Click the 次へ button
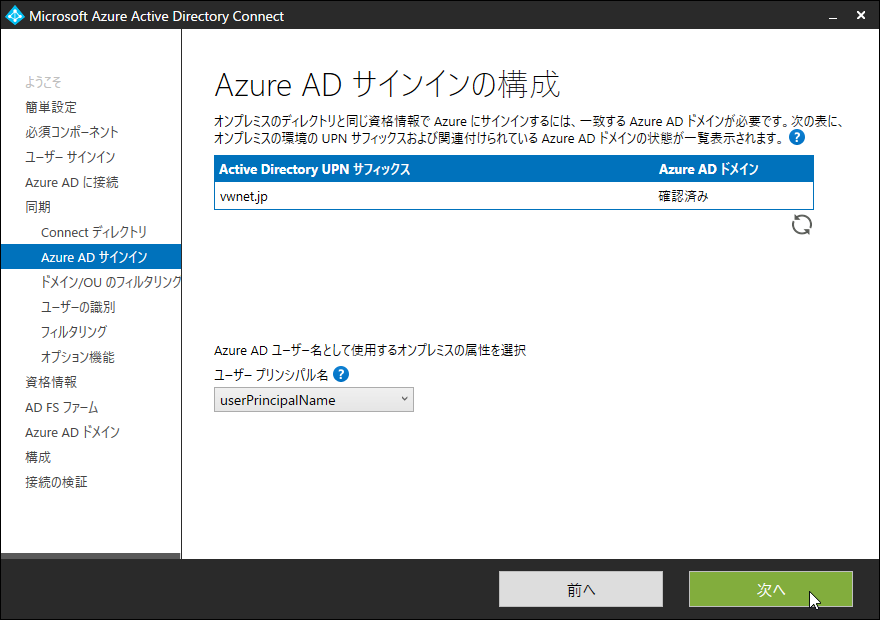 (771, 589)
